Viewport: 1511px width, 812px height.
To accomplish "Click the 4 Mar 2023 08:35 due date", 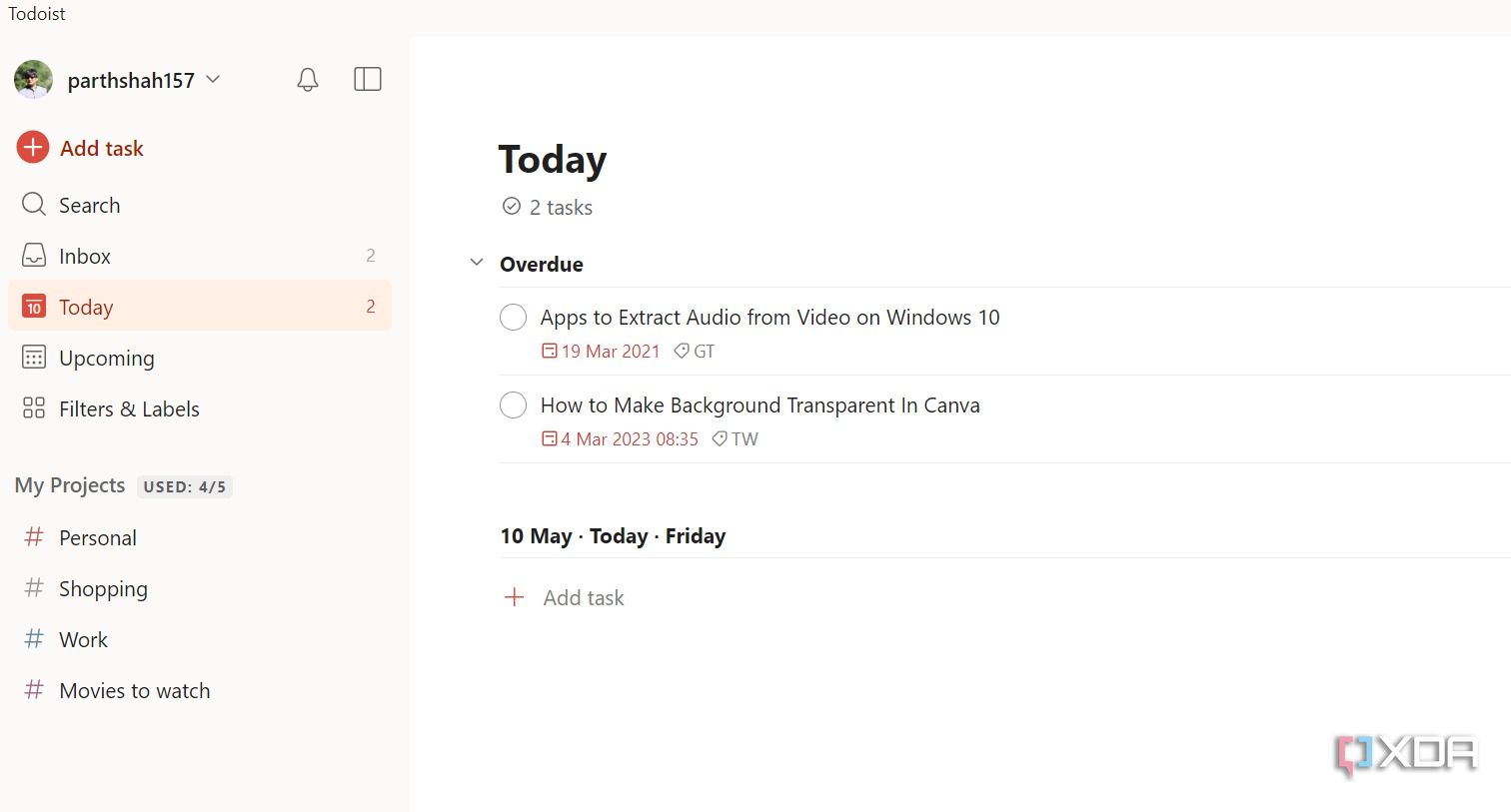I will pos(621,439).
